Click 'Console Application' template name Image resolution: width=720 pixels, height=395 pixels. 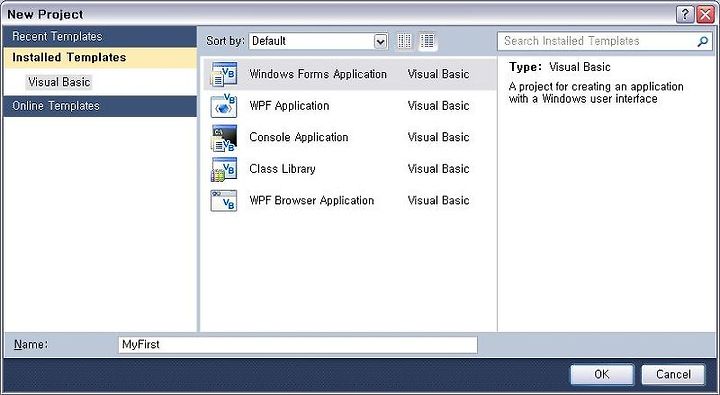299,137
